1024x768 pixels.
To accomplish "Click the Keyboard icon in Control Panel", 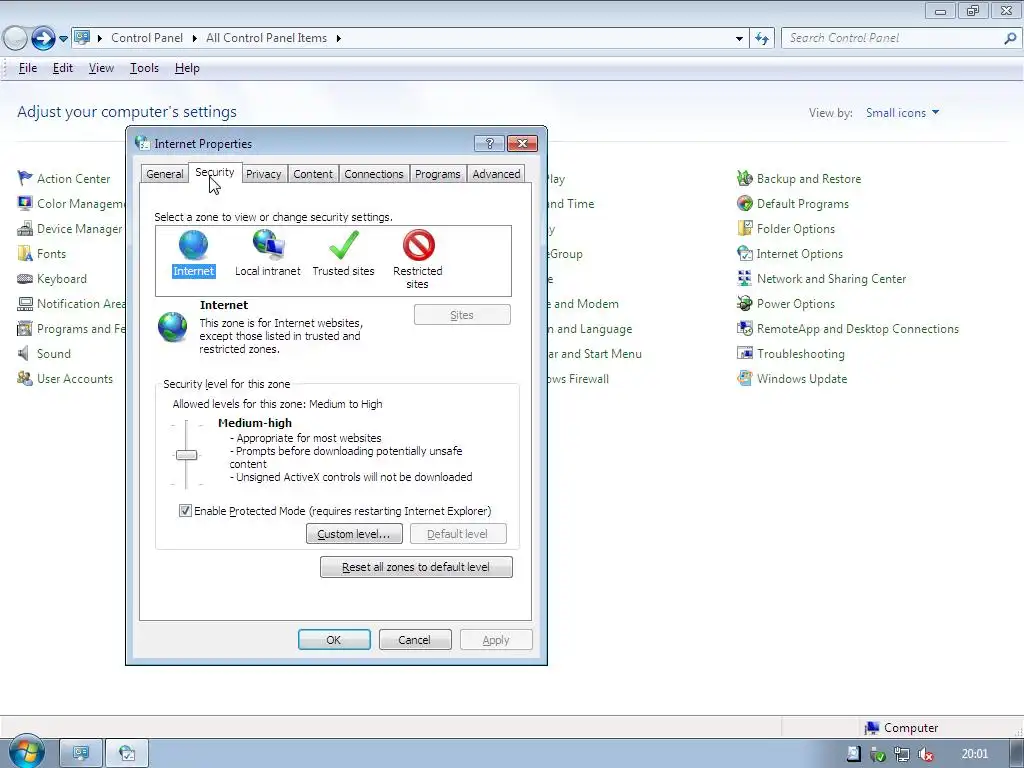I will click(x=25, y=279).
